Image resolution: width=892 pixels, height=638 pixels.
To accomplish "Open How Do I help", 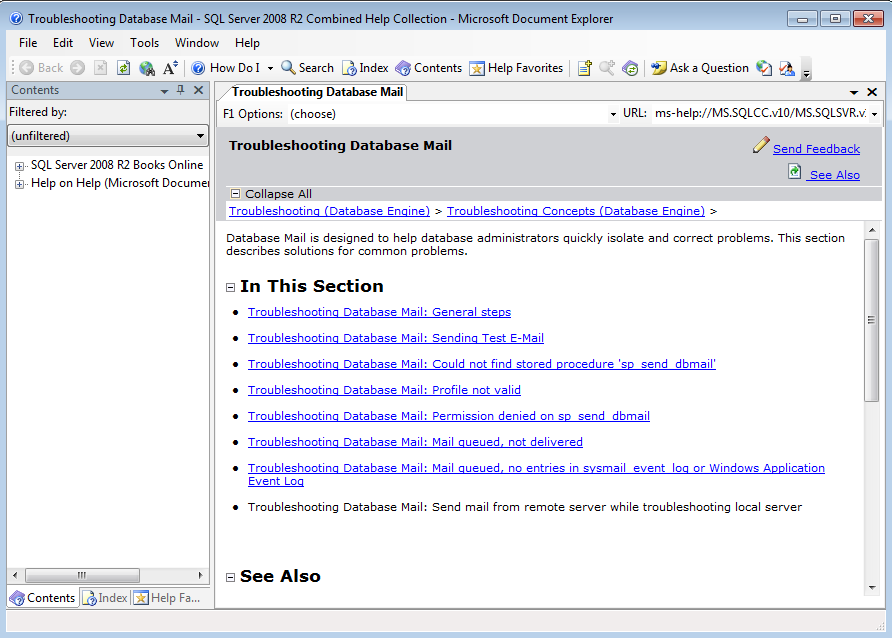I will click(x=226, y=68).
